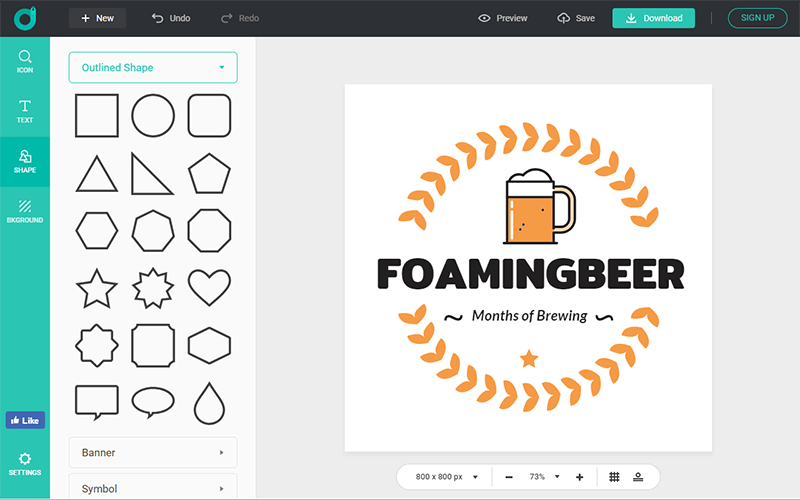Open the 73% zoom level dropdown
The height and width of the screenshot is (500, 800).
(544, 477)
